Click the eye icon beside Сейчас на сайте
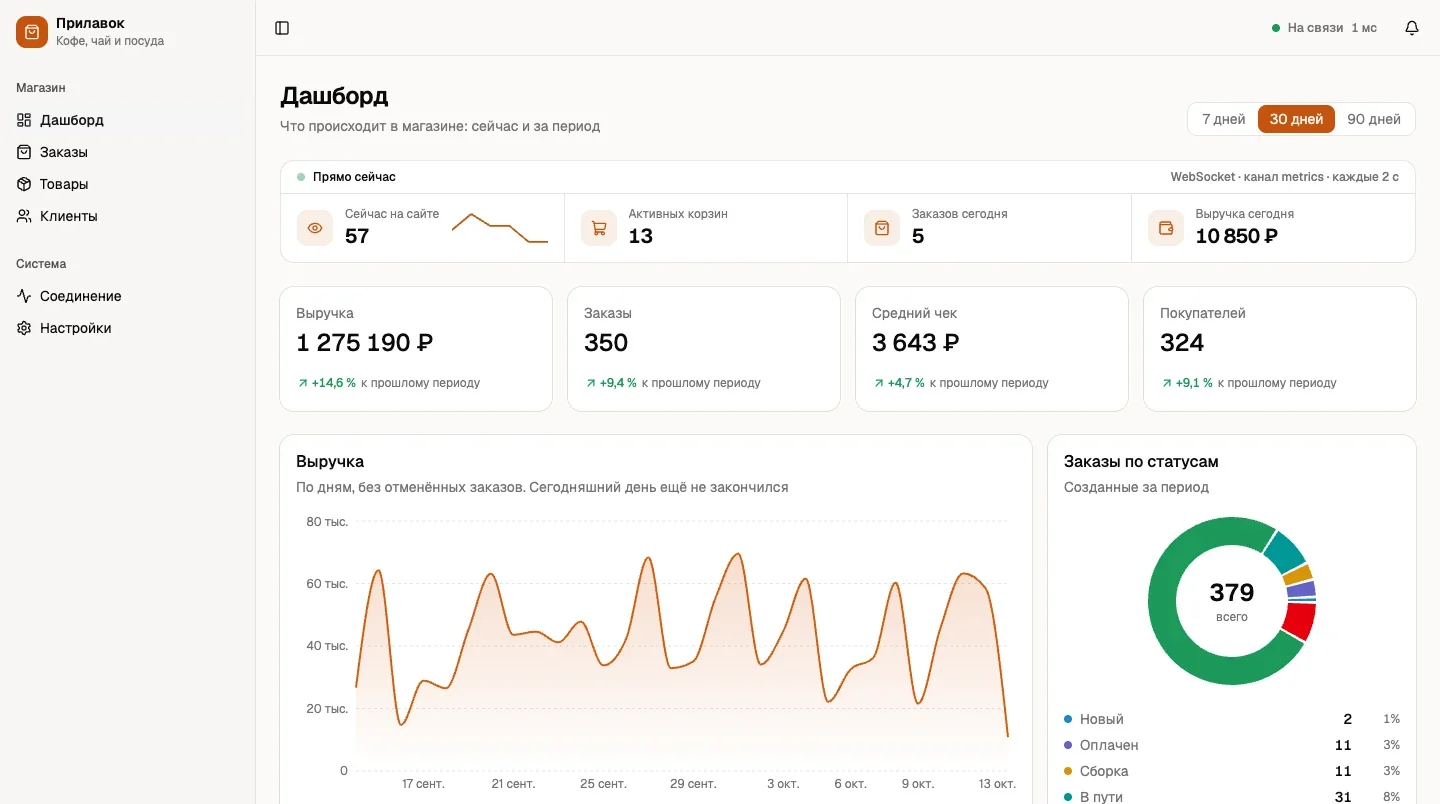The height and width of the screenshot is (804, 1440). (x=315, y=228)
